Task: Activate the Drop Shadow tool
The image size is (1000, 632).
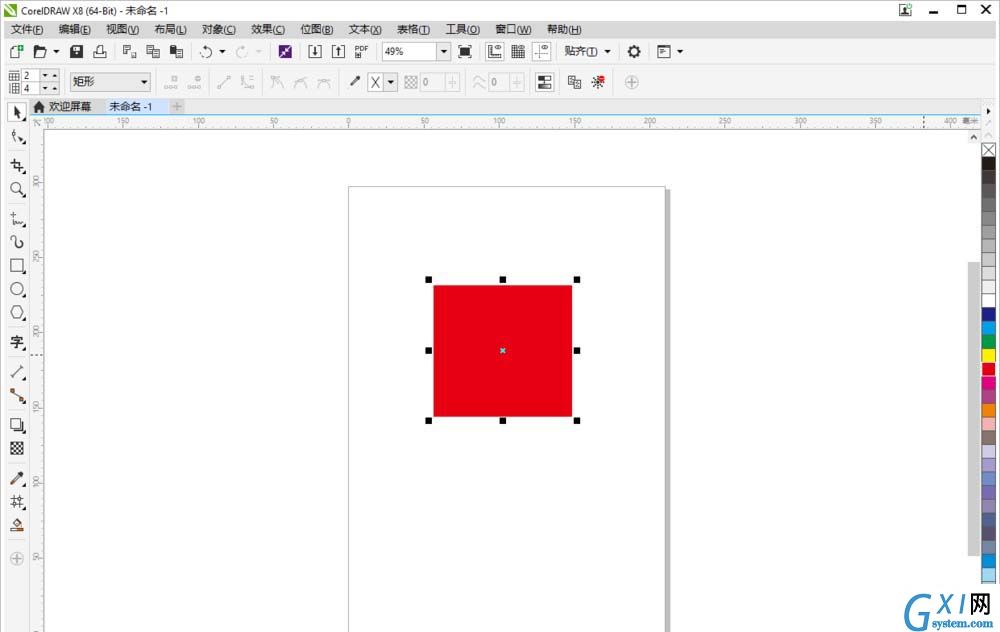Action: [x=17, y=425]
